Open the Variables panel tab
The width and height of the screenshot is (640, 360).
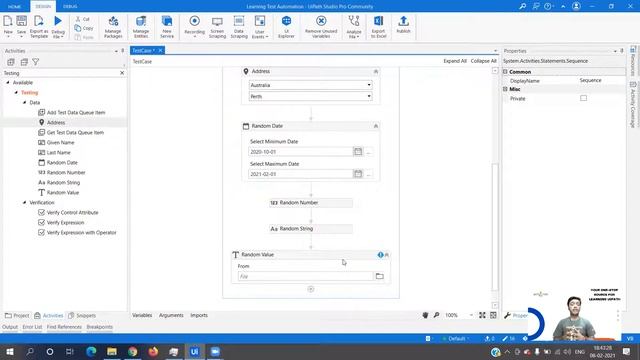coord(142,315)
